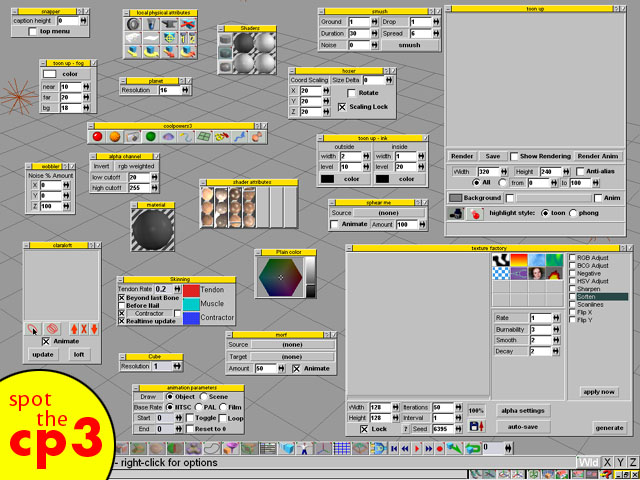The image size is (640, 480).
Task: Click the blue grid icon in bottom toolbar
Action: (x=341, y=449)
